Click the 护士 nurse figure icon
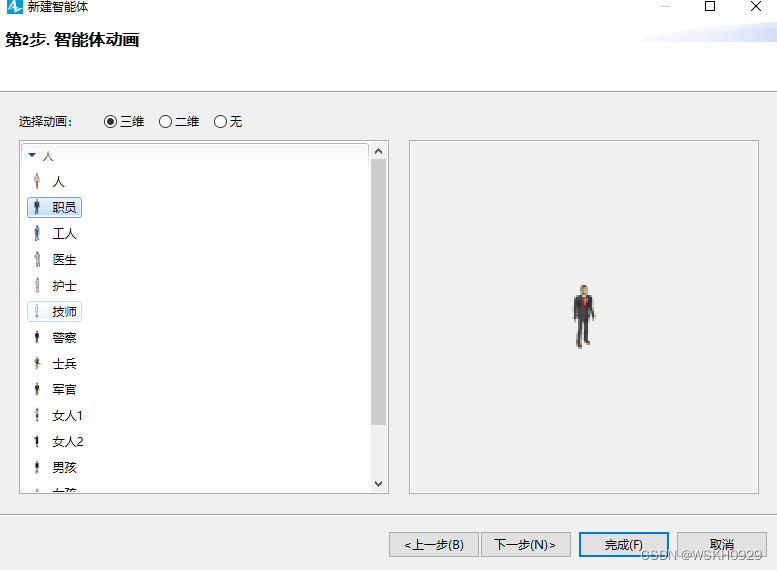The width and height of the screenshot is (777, 570). pos(37,285)
